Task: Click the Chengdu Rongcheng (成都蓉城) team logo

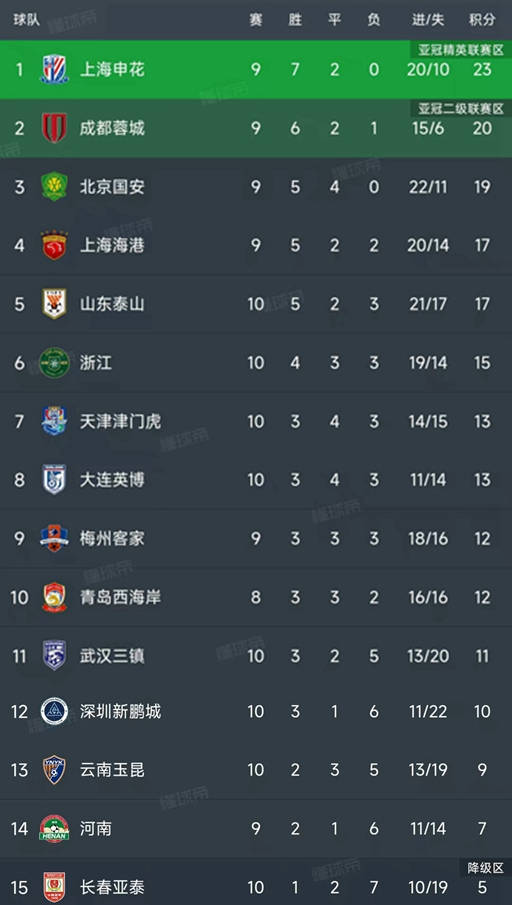Action: tap(54, 128)
